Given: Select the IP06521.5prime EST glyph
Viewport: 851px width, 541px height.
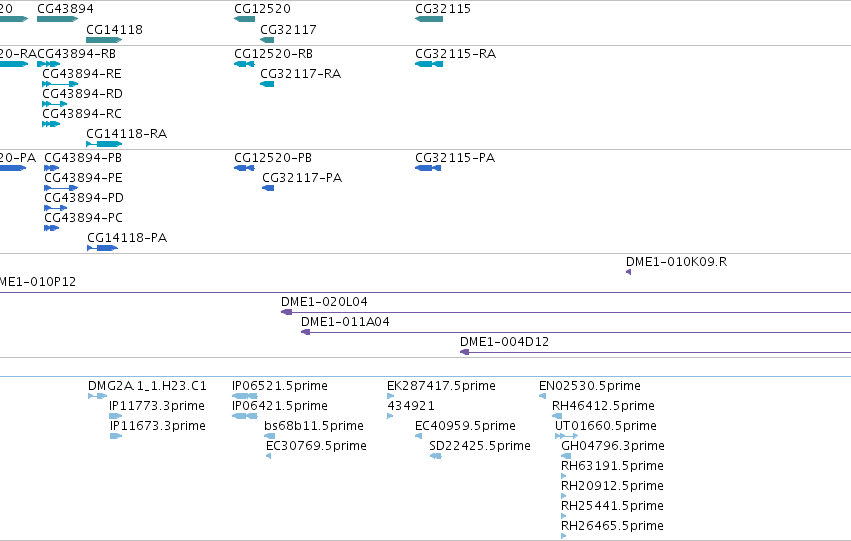Looking at the screenshot, I should 245,396.
